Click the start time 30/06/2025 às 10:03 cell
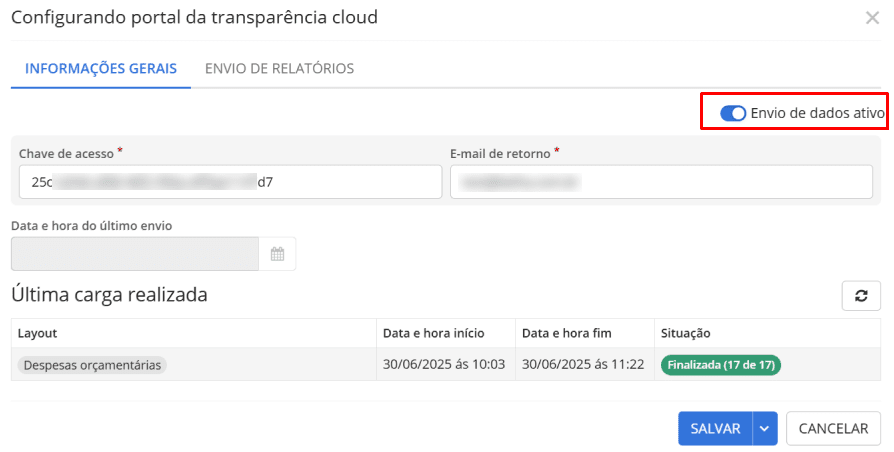This screenshot has height=452, width=894. [x=444, y=365]
